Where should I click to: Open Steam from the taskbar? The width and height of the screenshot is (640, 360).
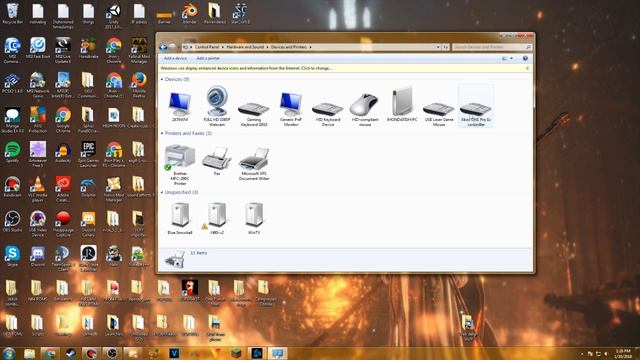click(x=70, y=353)
